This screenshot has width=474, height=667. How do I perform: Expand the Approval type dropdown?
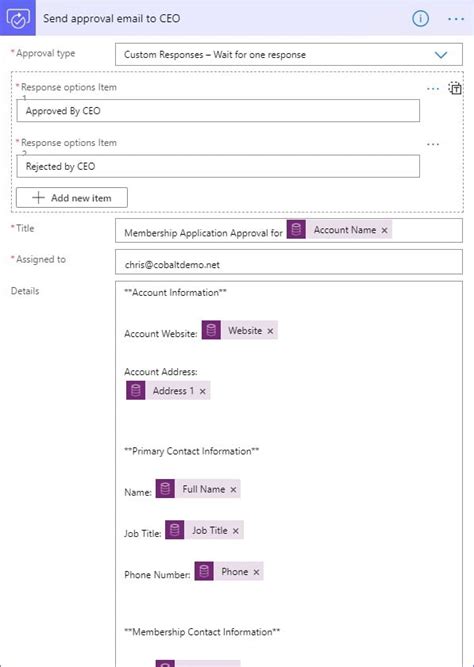click(x=441, y=55)
